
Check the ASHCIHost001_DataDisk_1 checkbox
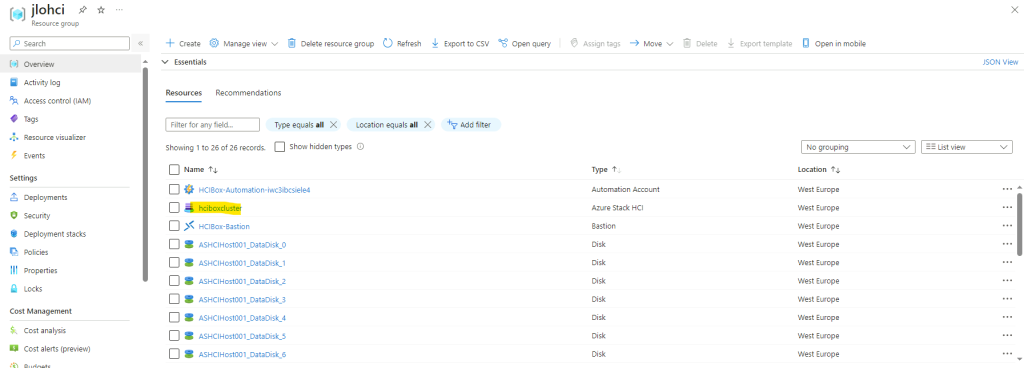click(174, 262)
